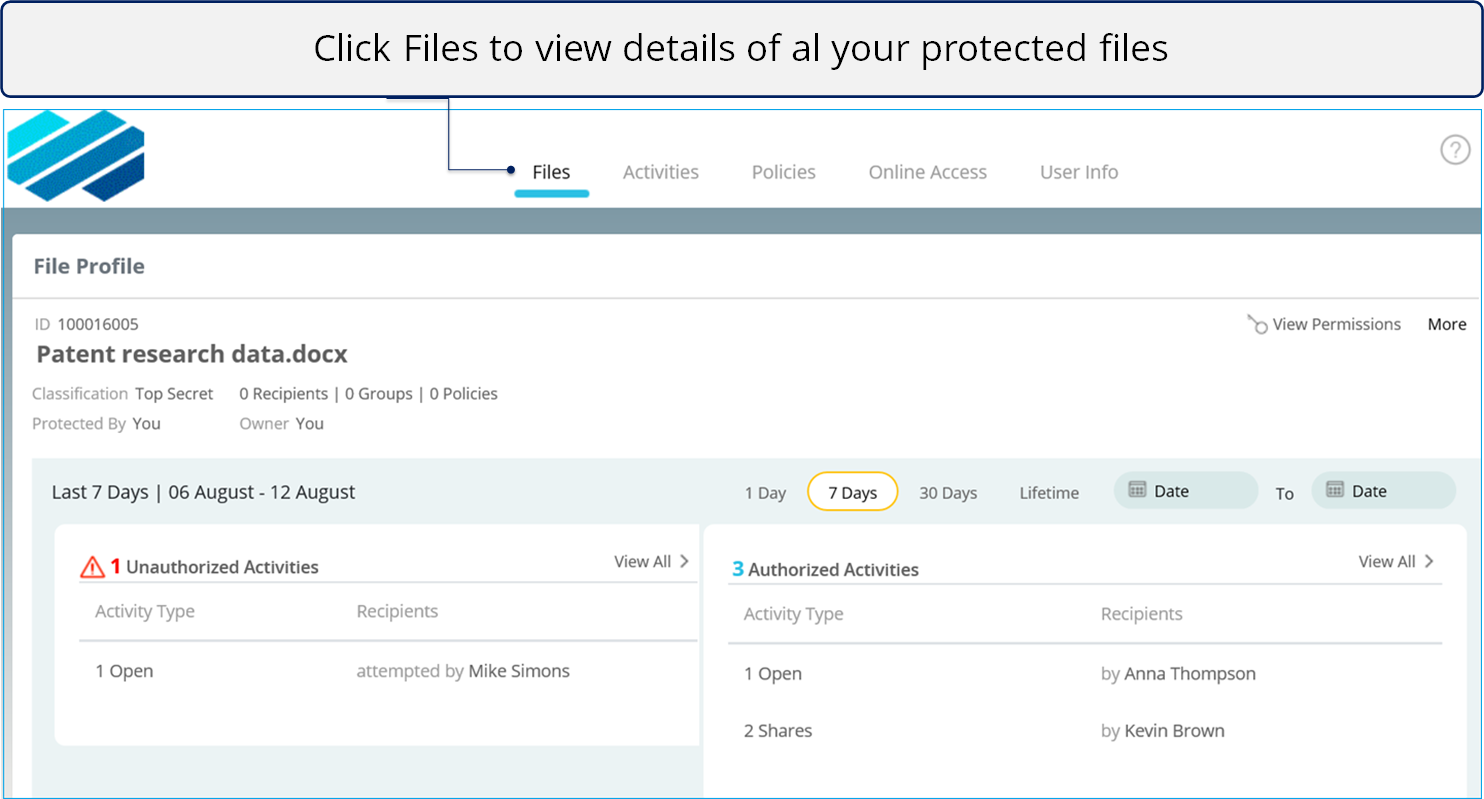Switch to the Files tab
Screen dimensions: 1484x799
pos(551,172)
